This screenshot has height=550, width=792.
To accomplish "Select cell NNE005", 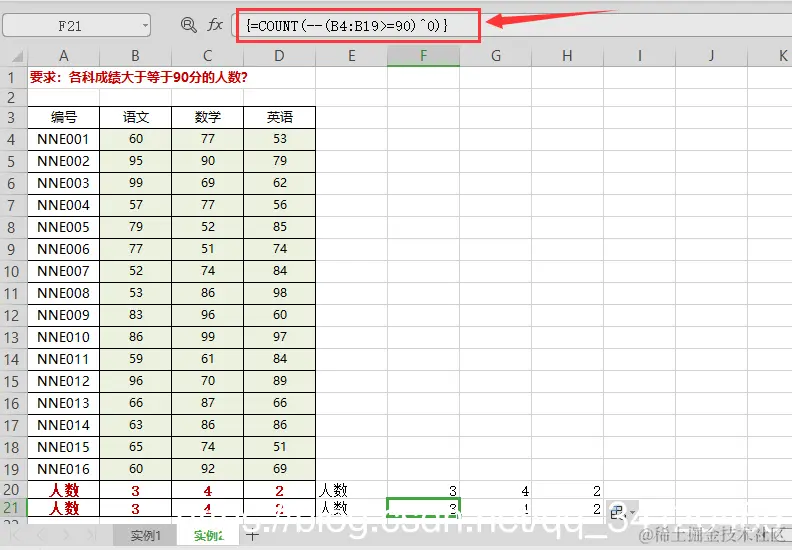I will pyautogui.click(x=64, y=227).
